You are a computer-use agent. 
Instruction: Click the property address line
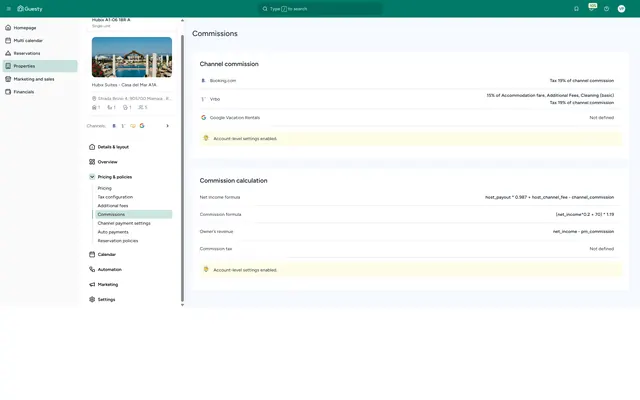(x=132, y=98)
